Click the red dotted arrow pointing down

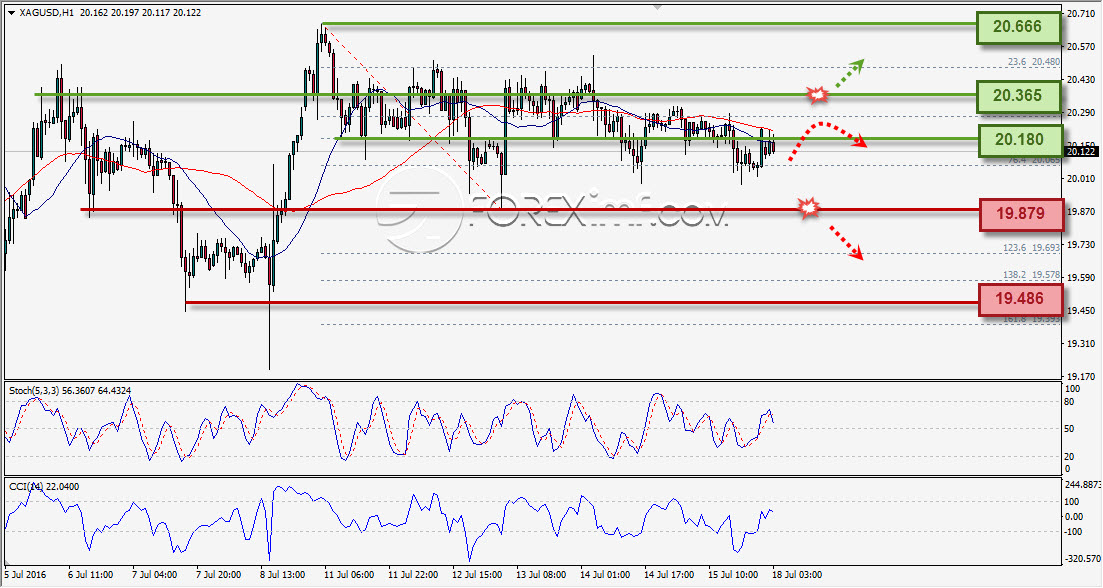tap(845, 243)
